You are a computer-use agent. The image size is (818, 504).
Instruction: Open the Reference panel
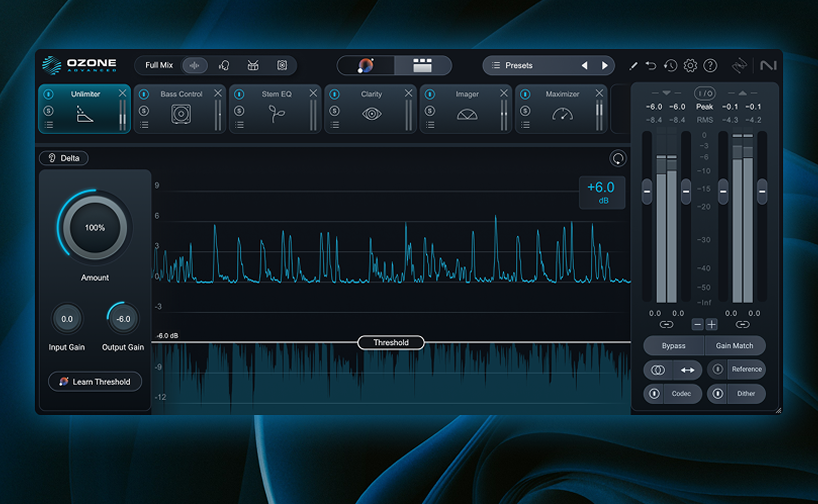[747, 369]
